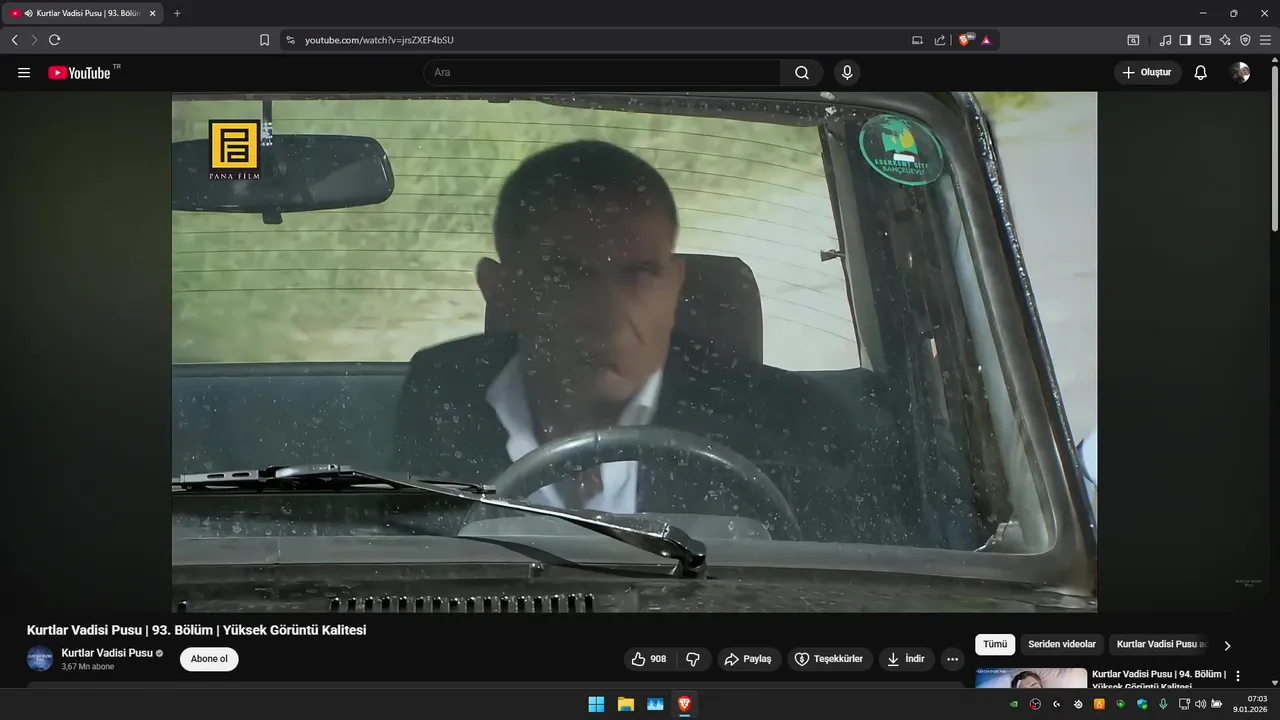This screenshot has height=720, width=1280.
Task: Open a new browser tab
Action: (177, 13)
